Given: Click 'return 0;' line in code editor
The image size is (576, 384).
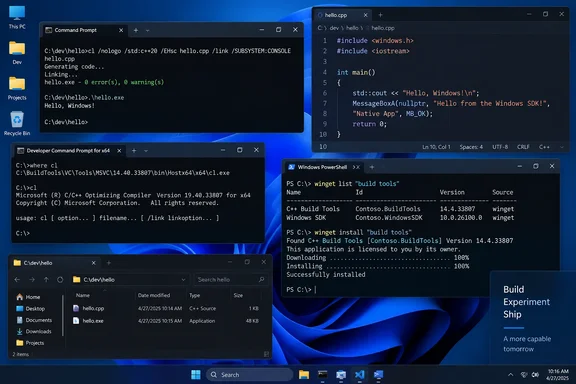Looking at the screenshot, I should coord(370,124).
